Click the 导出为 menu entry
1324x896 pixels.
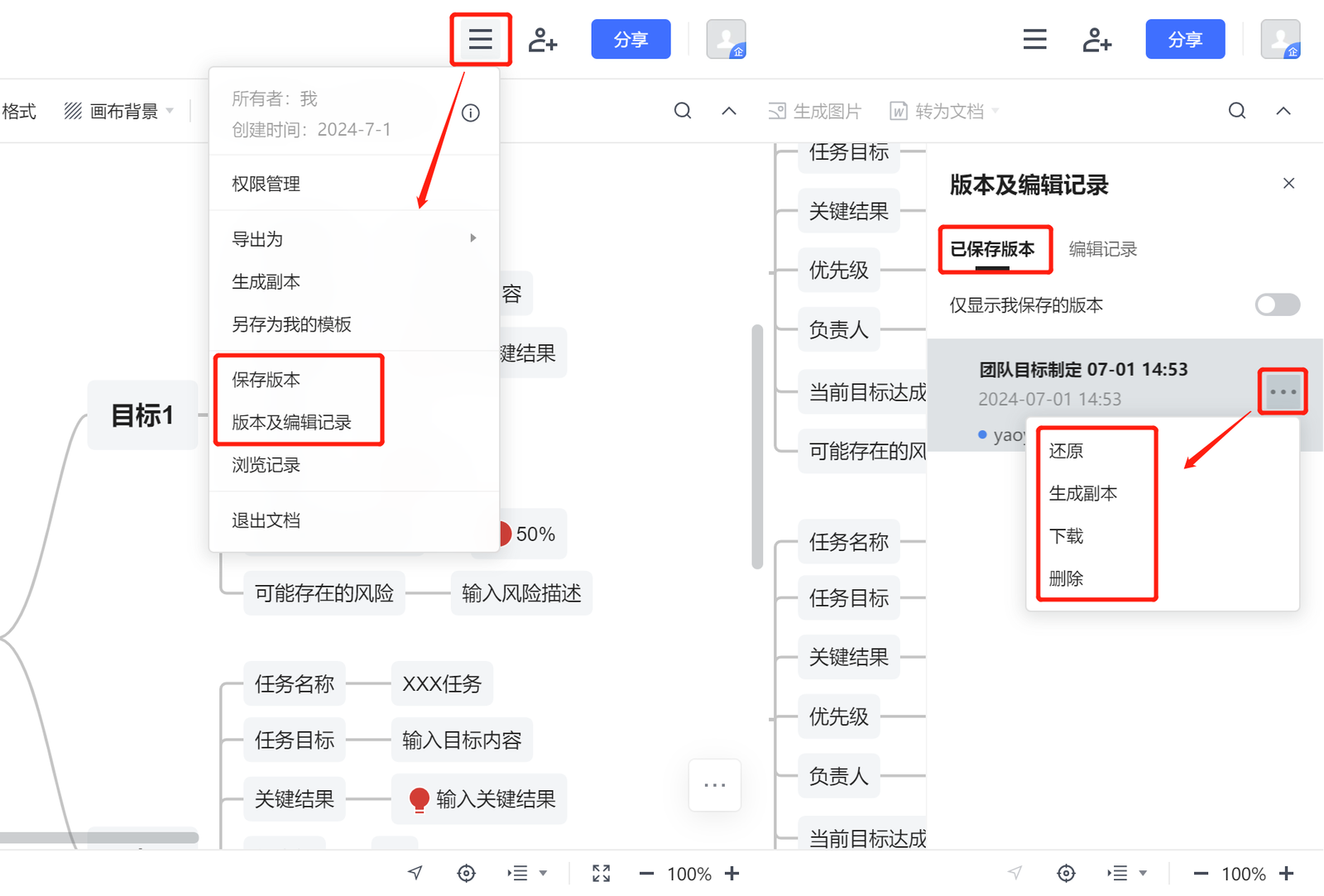[354, 239]
